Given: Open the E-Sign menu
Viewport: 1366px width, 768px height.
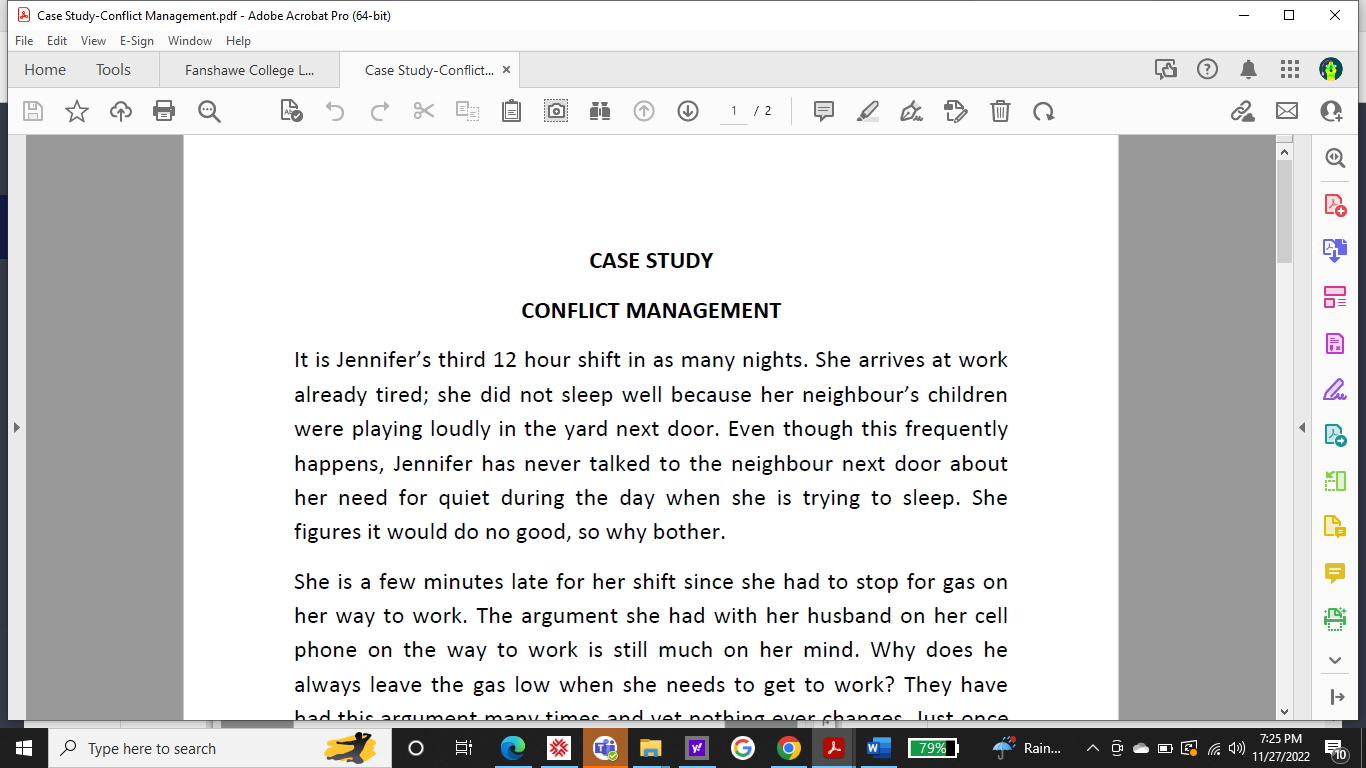Looking at the screenshot, I should [137, 41].
